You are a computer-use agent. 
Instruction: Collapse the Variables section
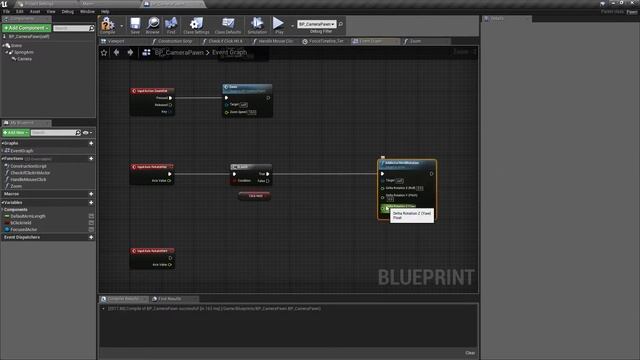pos(2,202)
